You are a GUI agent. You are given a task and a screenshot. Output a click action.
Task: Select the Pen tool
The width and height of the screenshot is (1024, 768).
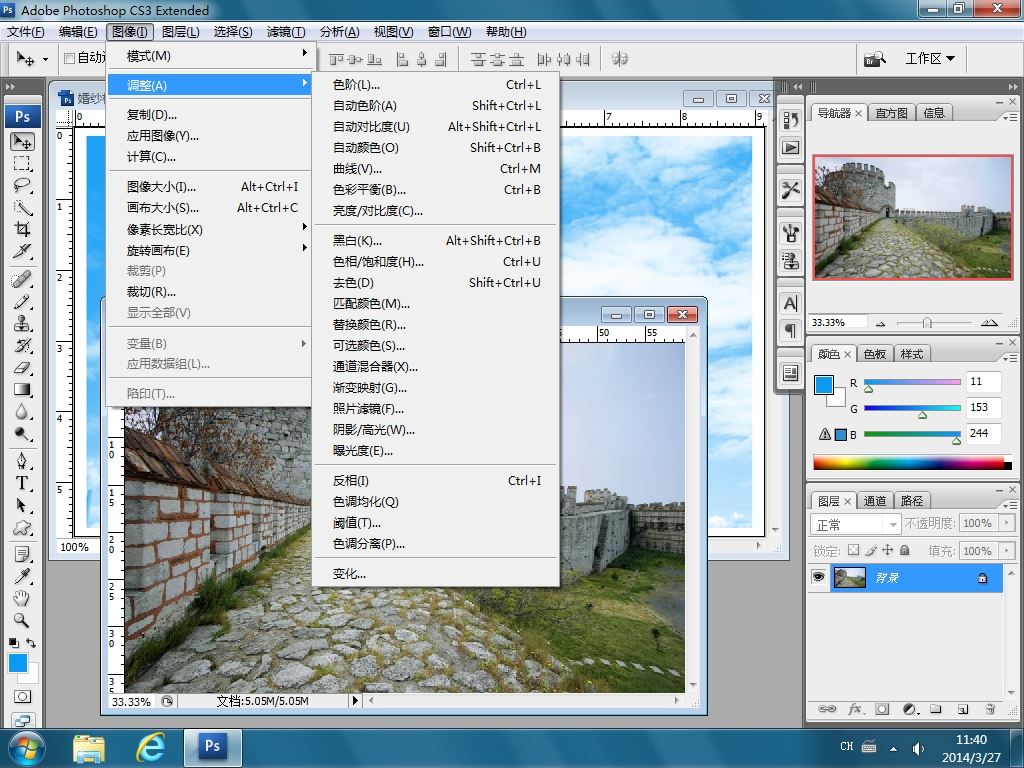pos(22,461)
